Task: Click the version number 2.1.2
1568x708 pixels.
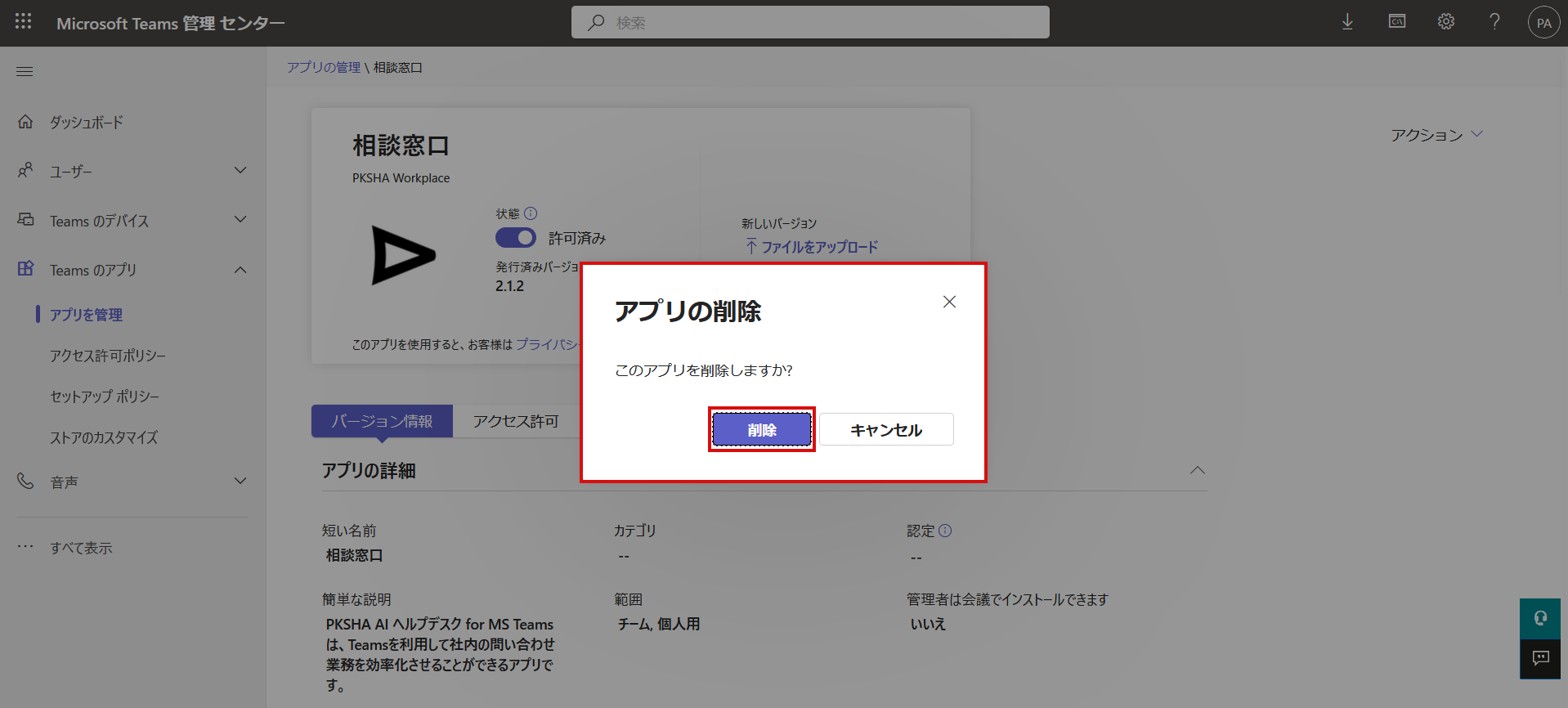Action: click(509, 286)
